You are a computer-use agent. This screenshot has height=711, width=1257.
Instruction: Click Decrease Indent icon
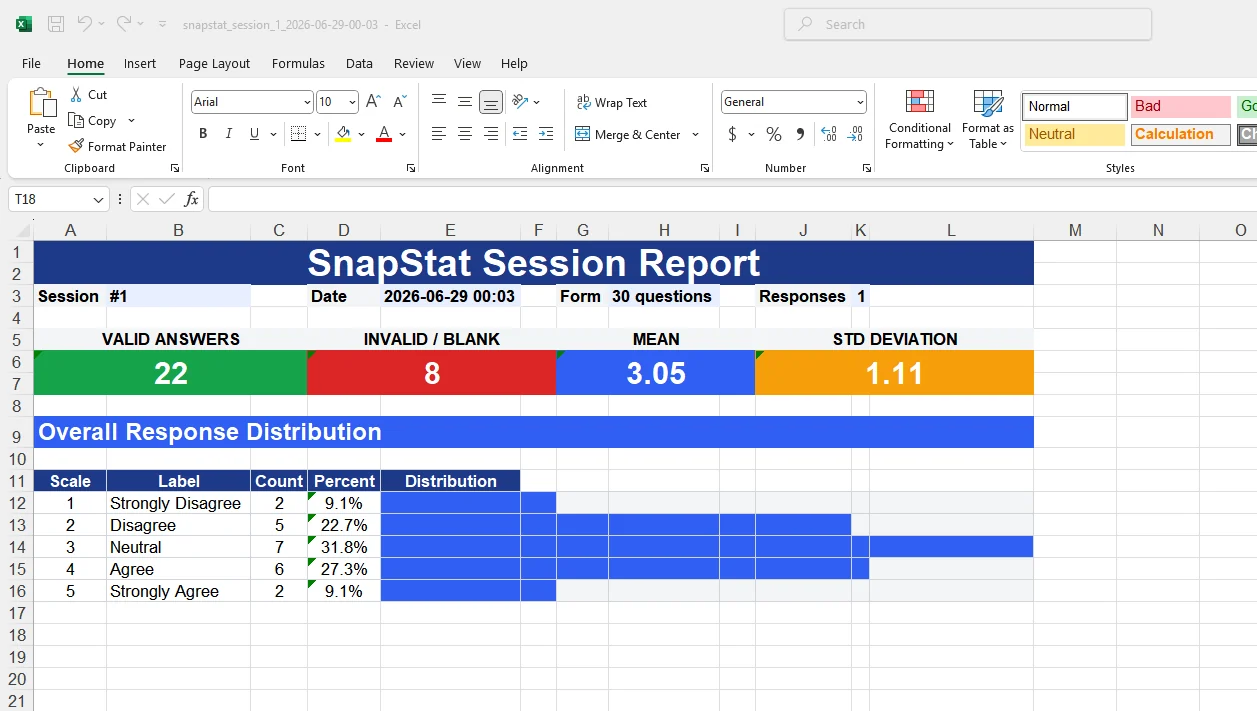coord(520,134)
